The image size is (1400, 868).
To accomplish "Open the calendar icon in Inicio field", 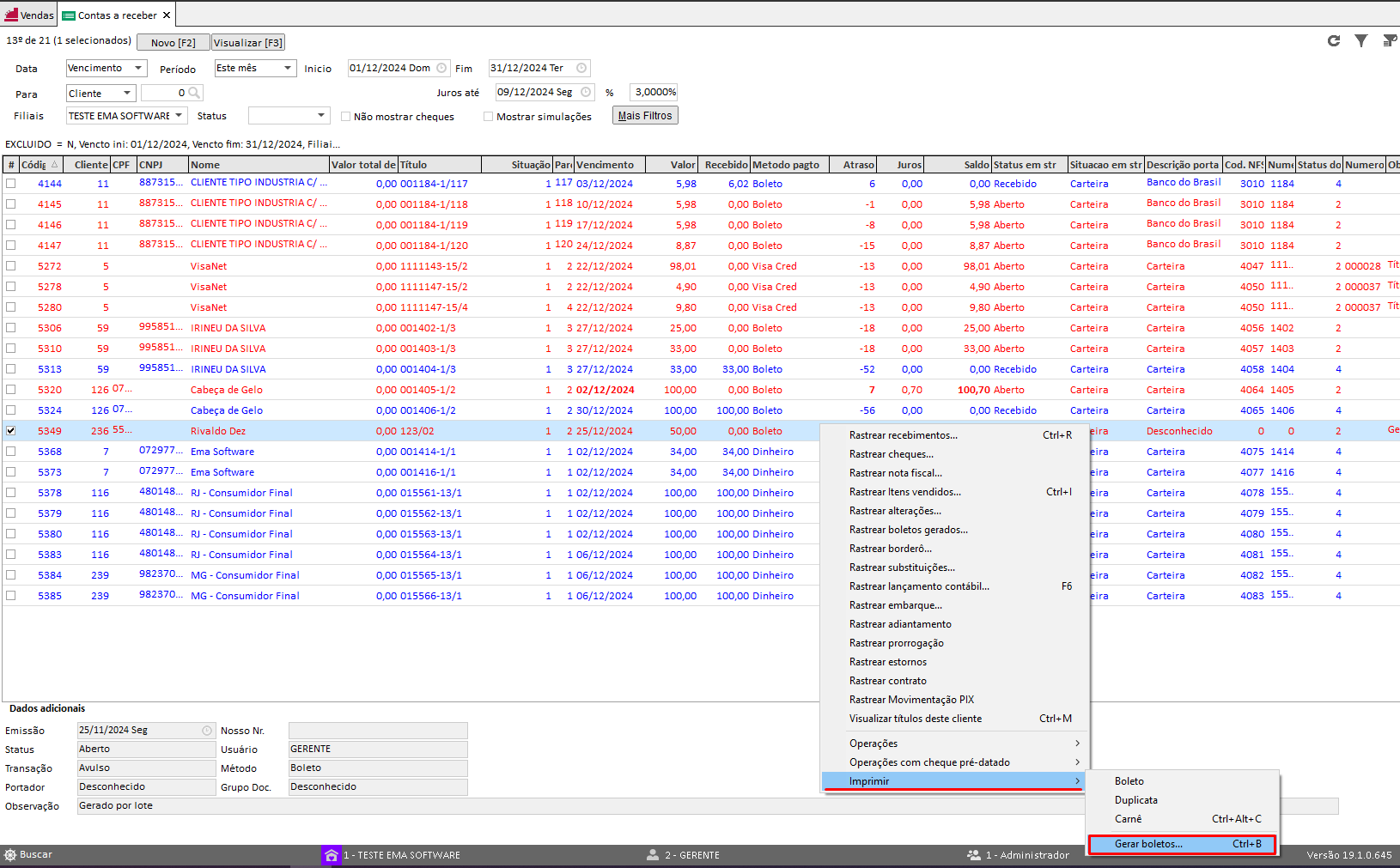I will click(x=441, y=68).
